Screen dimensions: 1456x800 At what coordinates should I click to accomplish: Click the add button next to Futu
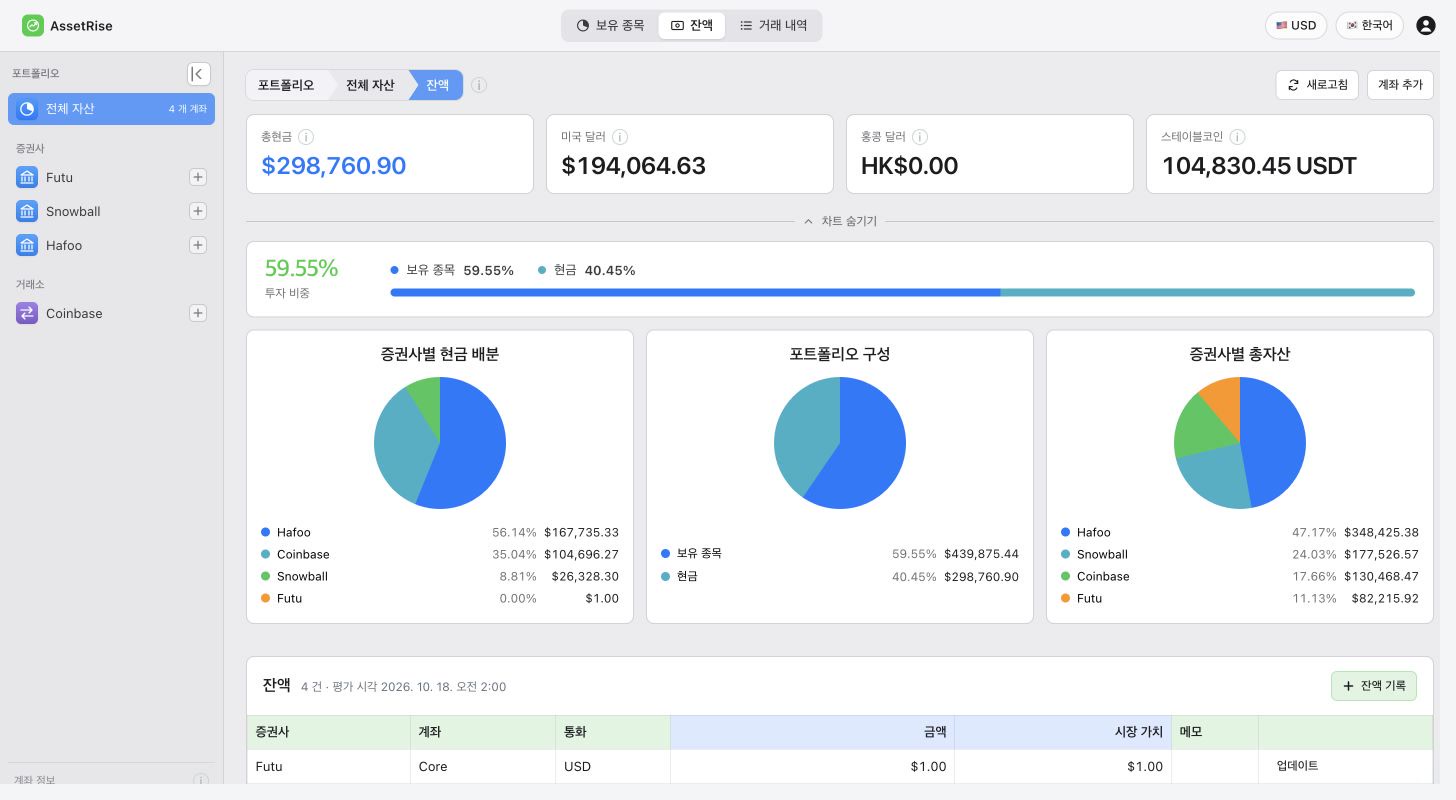[x=198, y=177]
